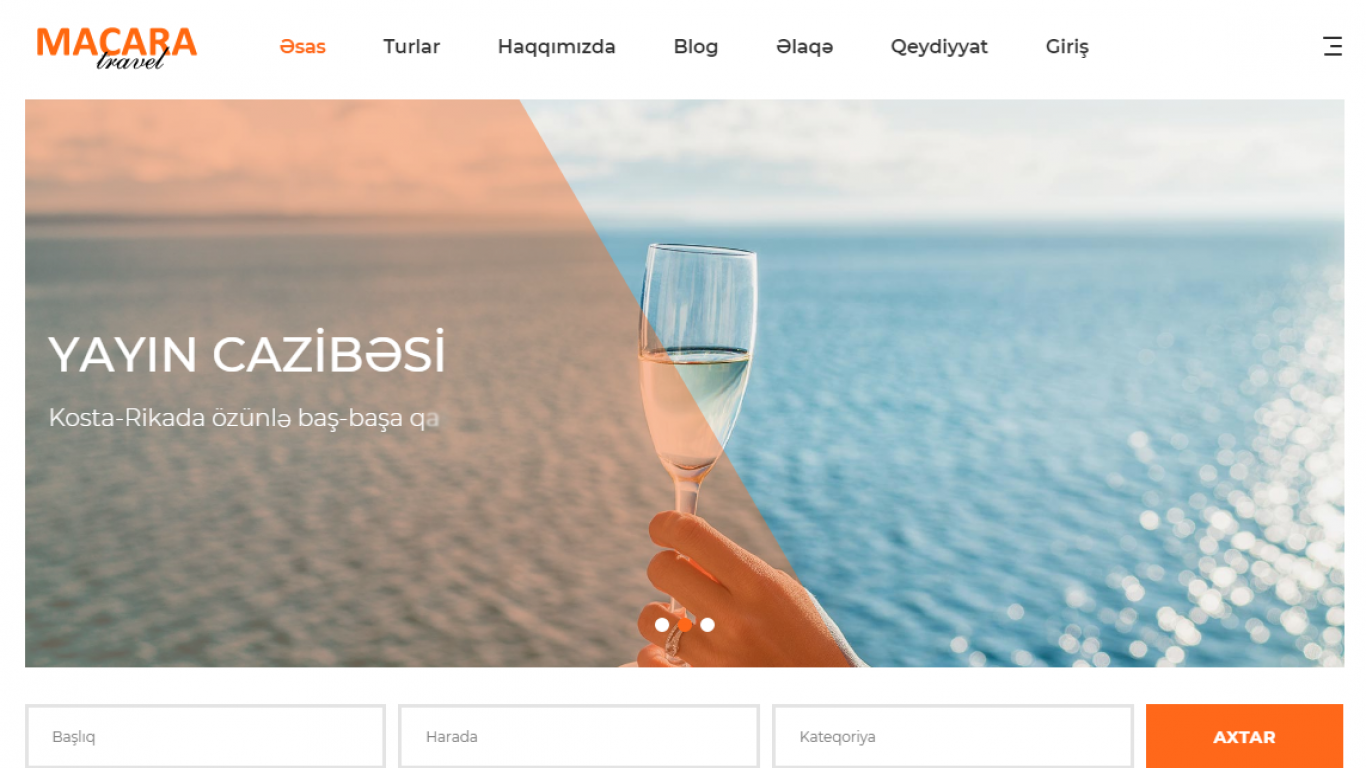The image size is (1366, 768).
Task: Open the hamburger menu icon
Action: coord(1332,46)
